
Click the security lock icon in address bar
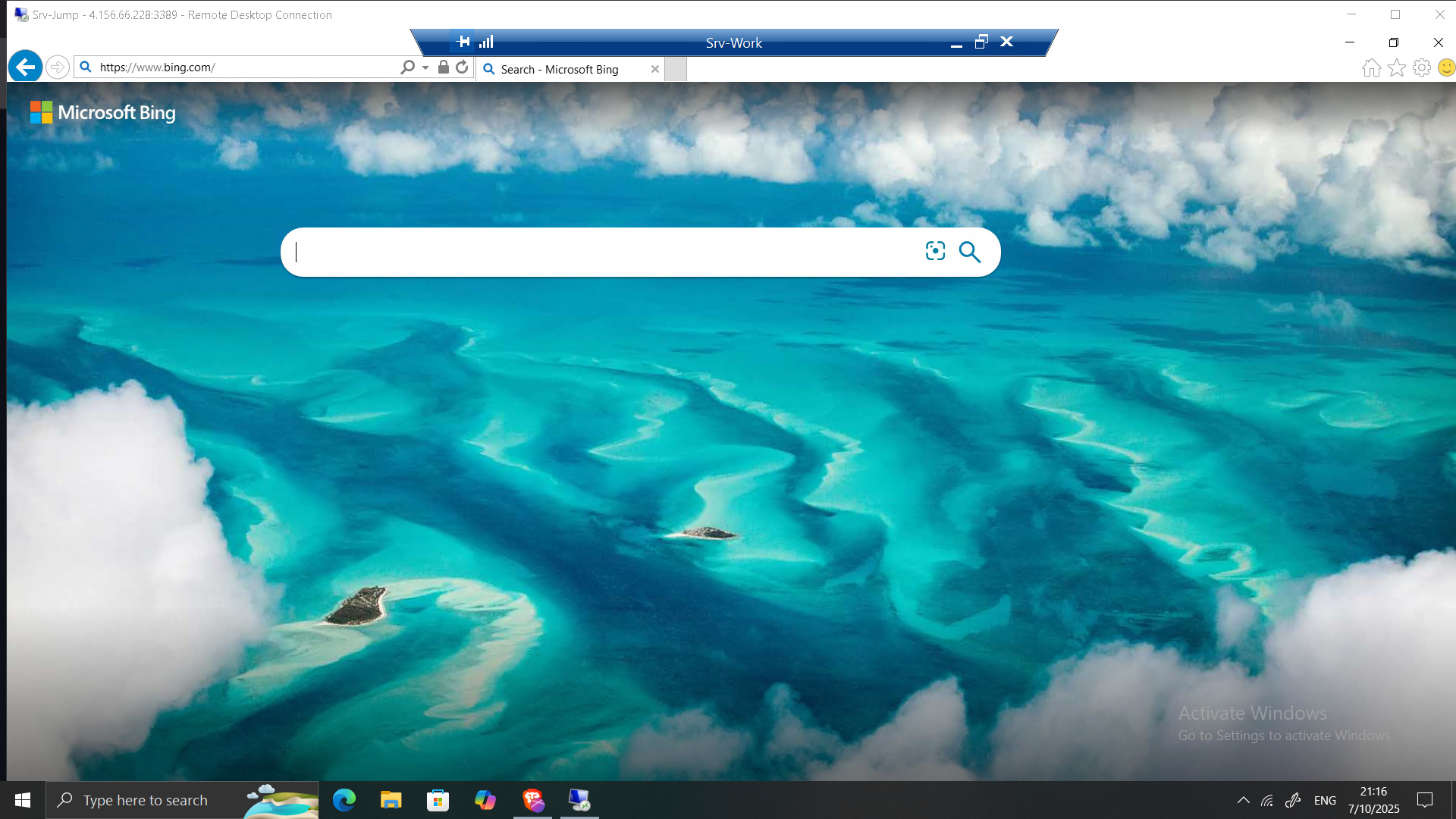(x=444, y=67)
